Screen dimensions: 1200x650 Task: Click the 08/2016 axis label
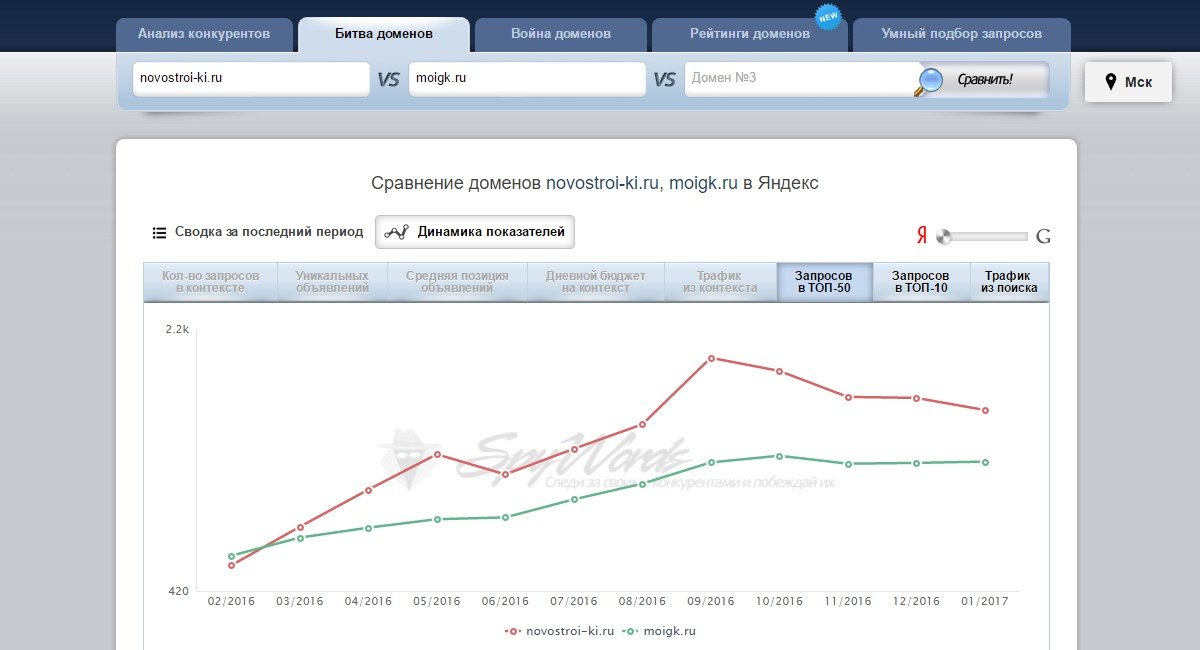click(x=642, y=601)
